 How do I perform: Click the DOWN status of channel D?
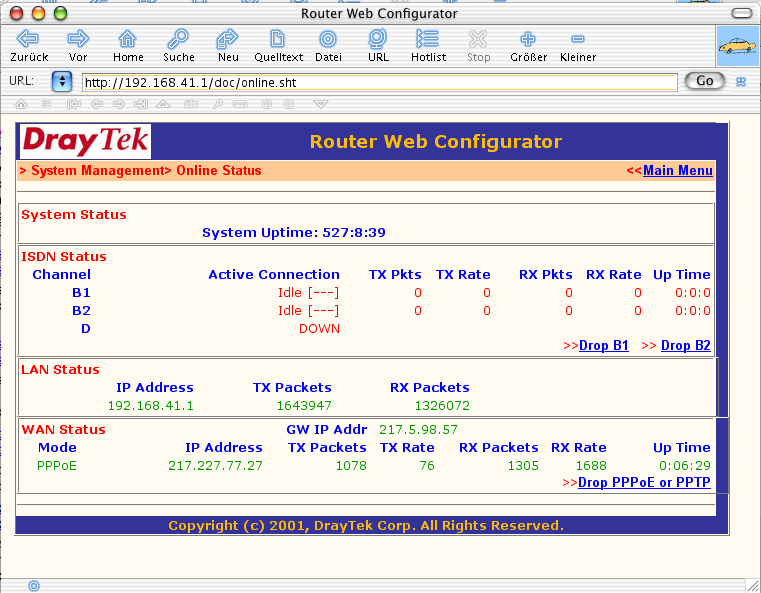coord(319,329)
